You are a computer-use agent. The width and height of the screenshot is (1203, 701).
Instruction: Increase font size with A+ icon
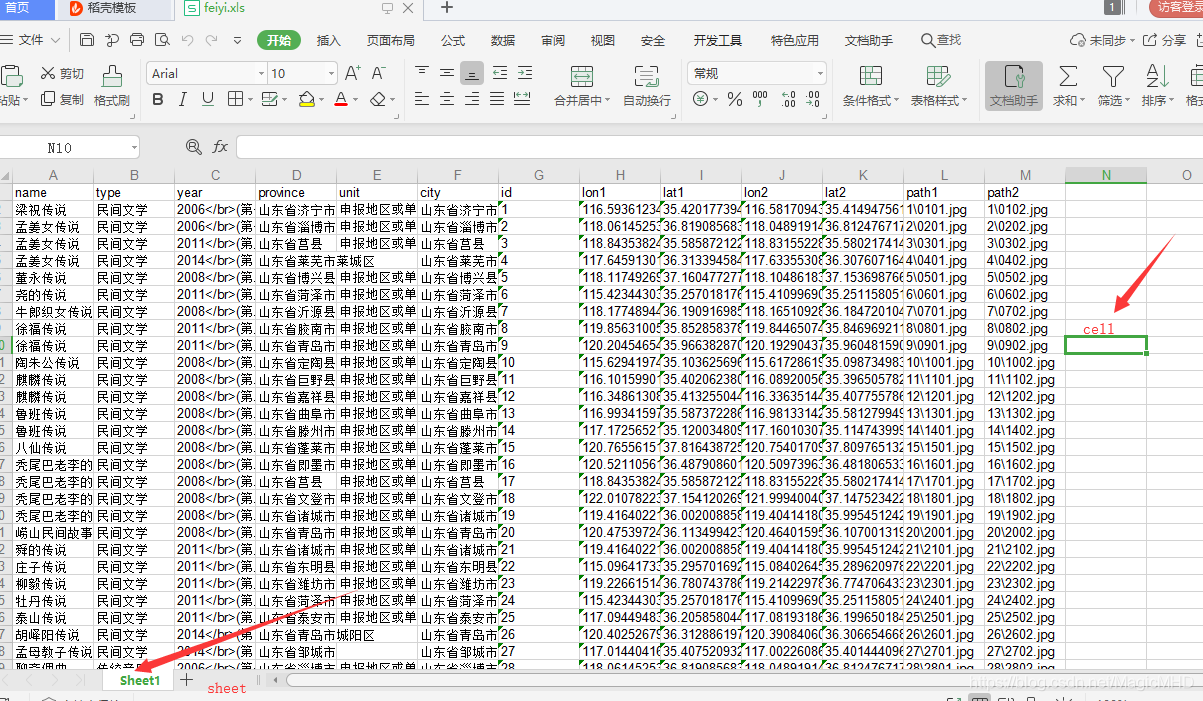(x=353, y=73)
